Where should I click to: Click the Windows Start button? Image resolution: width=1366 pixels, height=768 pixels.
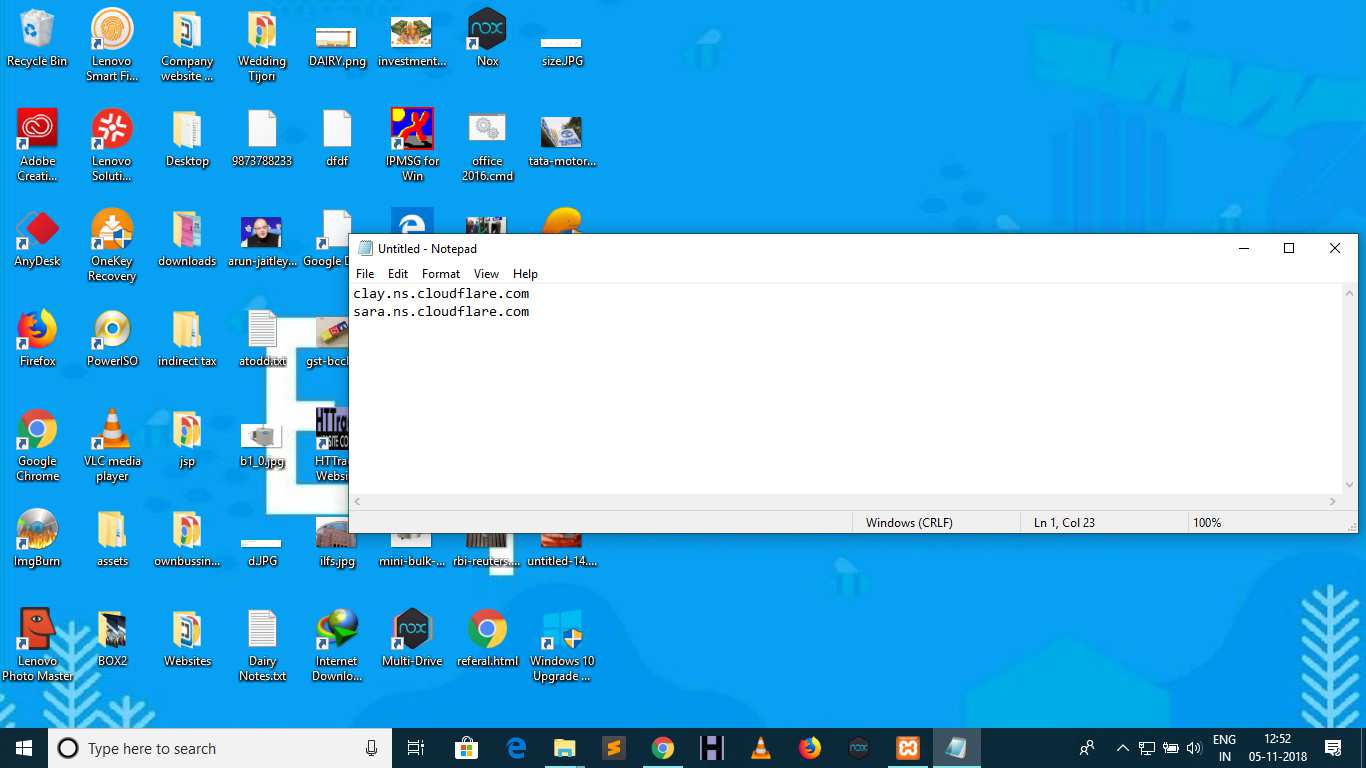coord(24,748)
